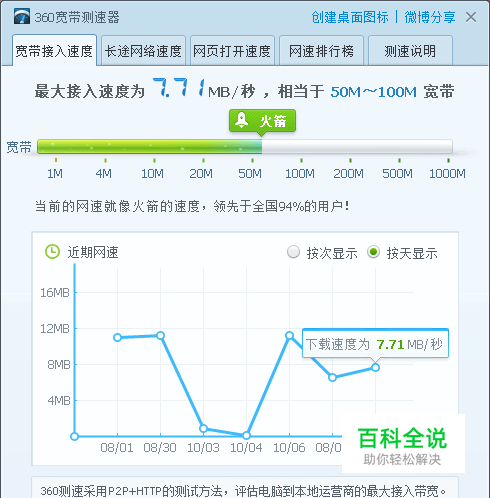Click the 1M scale label

[x=55, y=174]
